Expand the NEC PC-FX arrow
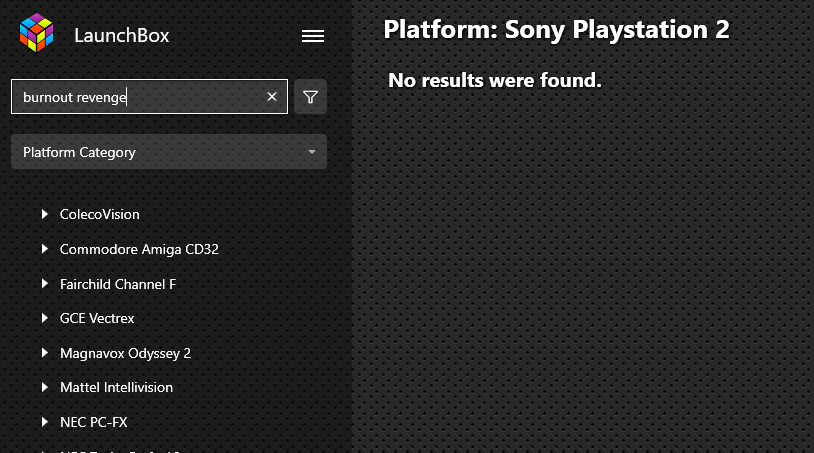 pos(45,422)
